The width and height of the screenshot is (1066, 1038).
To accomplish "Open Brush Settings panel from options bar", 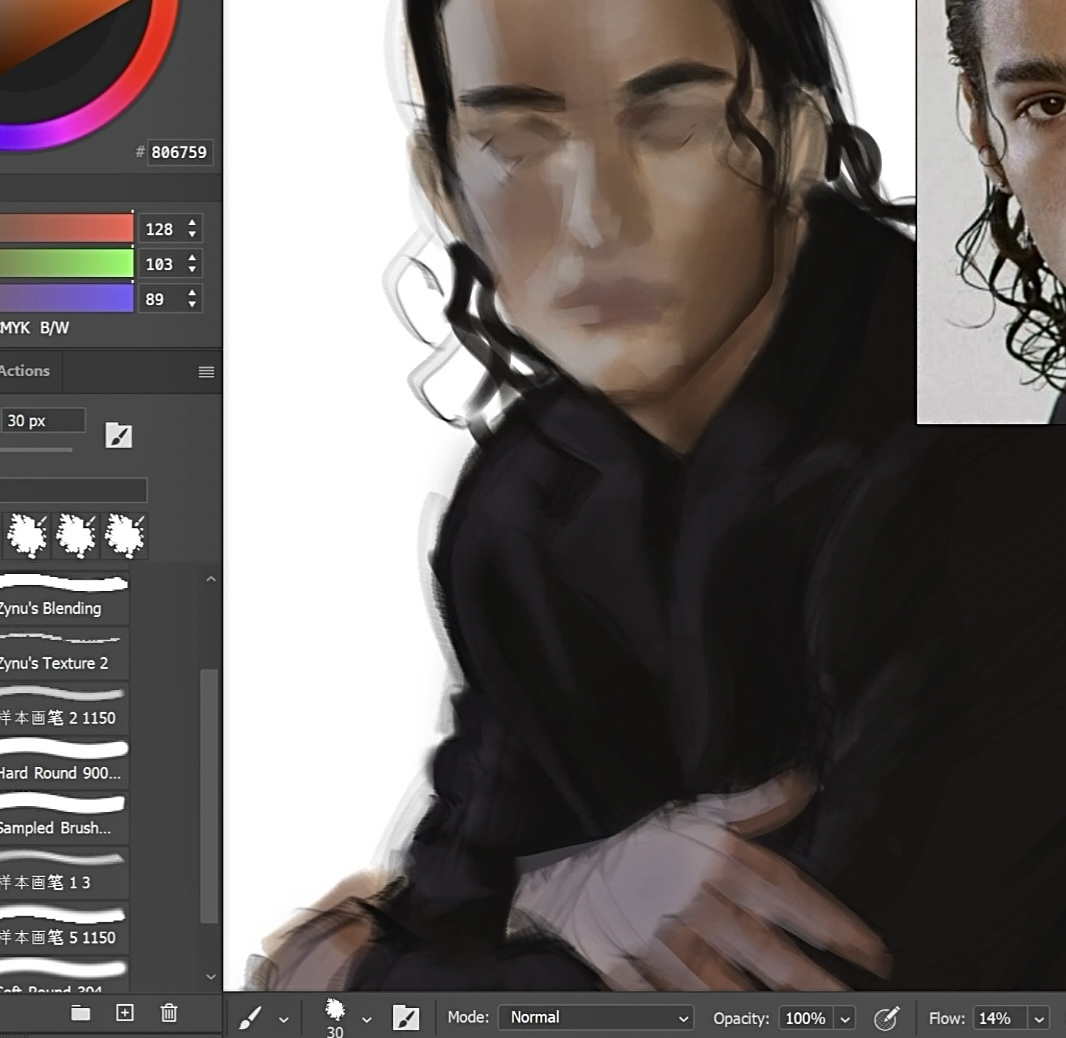I will [405, 1018].
